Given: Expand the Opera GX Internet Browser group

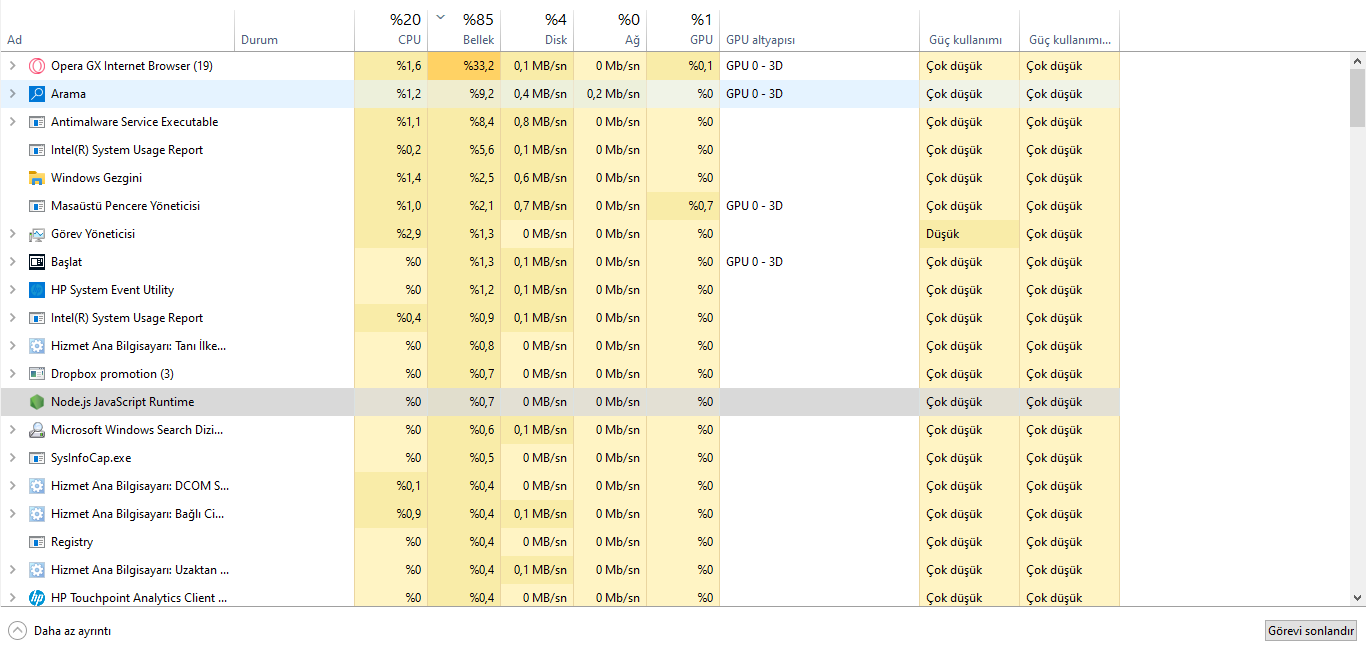Looking at the screenshot, I should click(12, 66).
